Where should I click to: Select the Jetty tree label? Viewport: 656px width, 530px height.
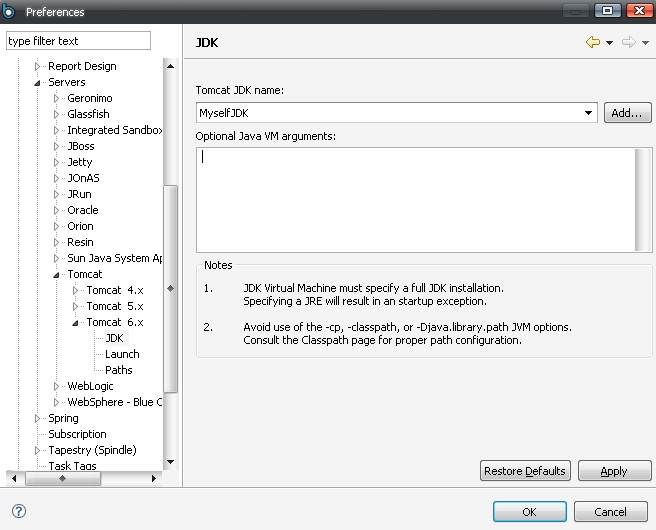(x=79, y=162)
